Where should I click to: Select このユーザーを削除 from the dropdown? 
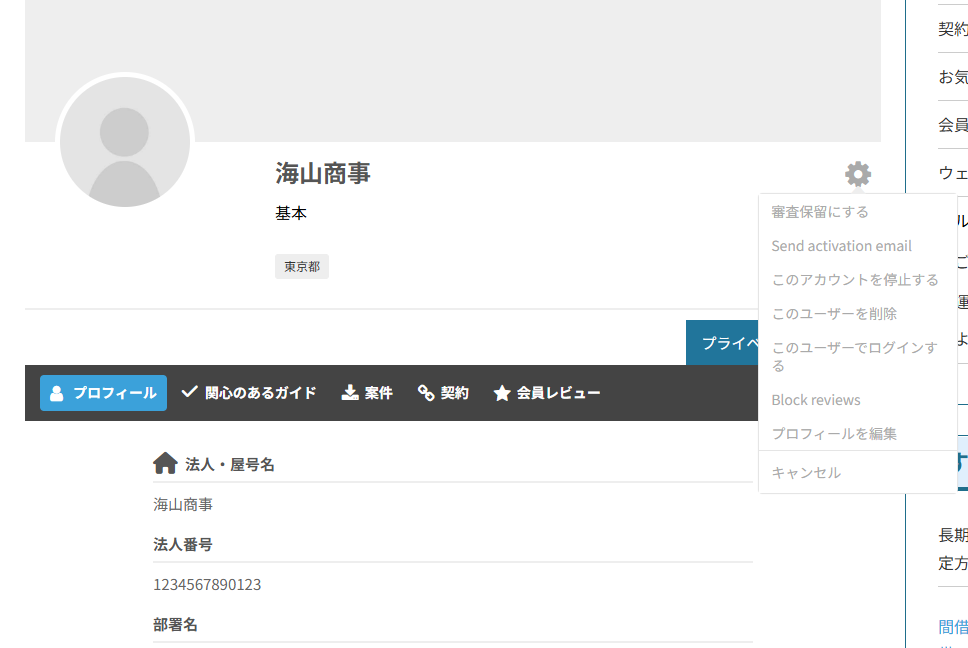[x=834, y=314]
